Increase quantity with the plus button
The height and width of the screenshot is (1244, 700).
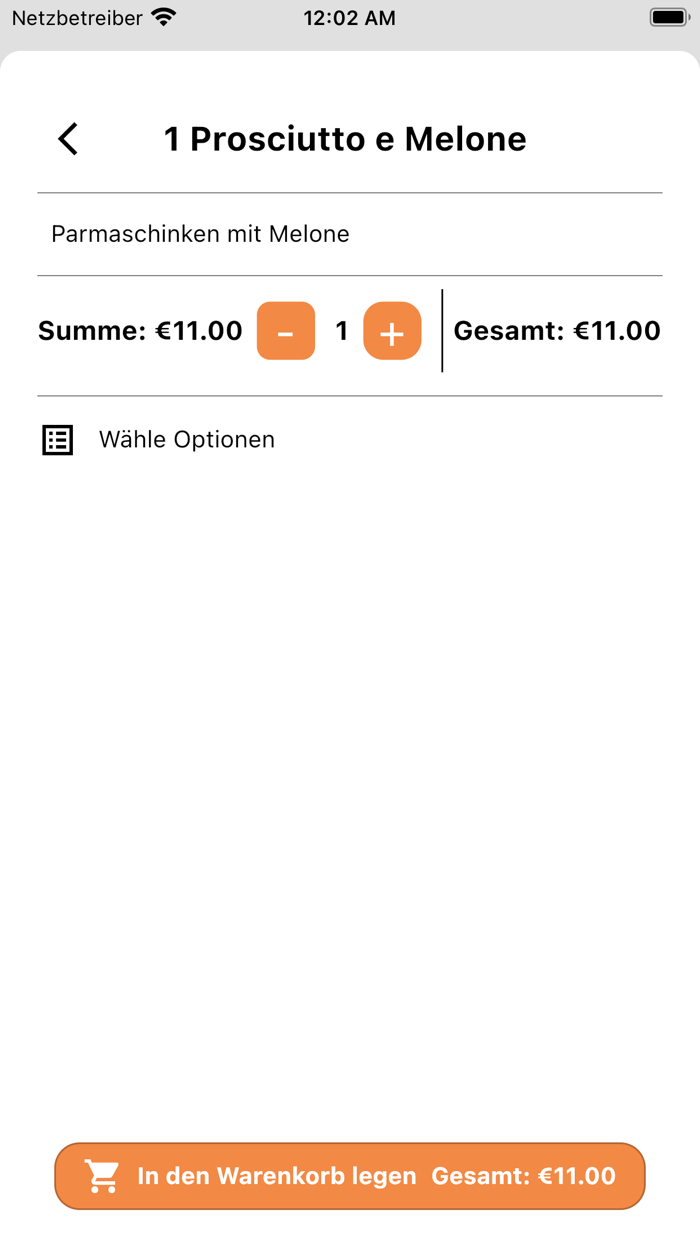(x=392, y=331)
